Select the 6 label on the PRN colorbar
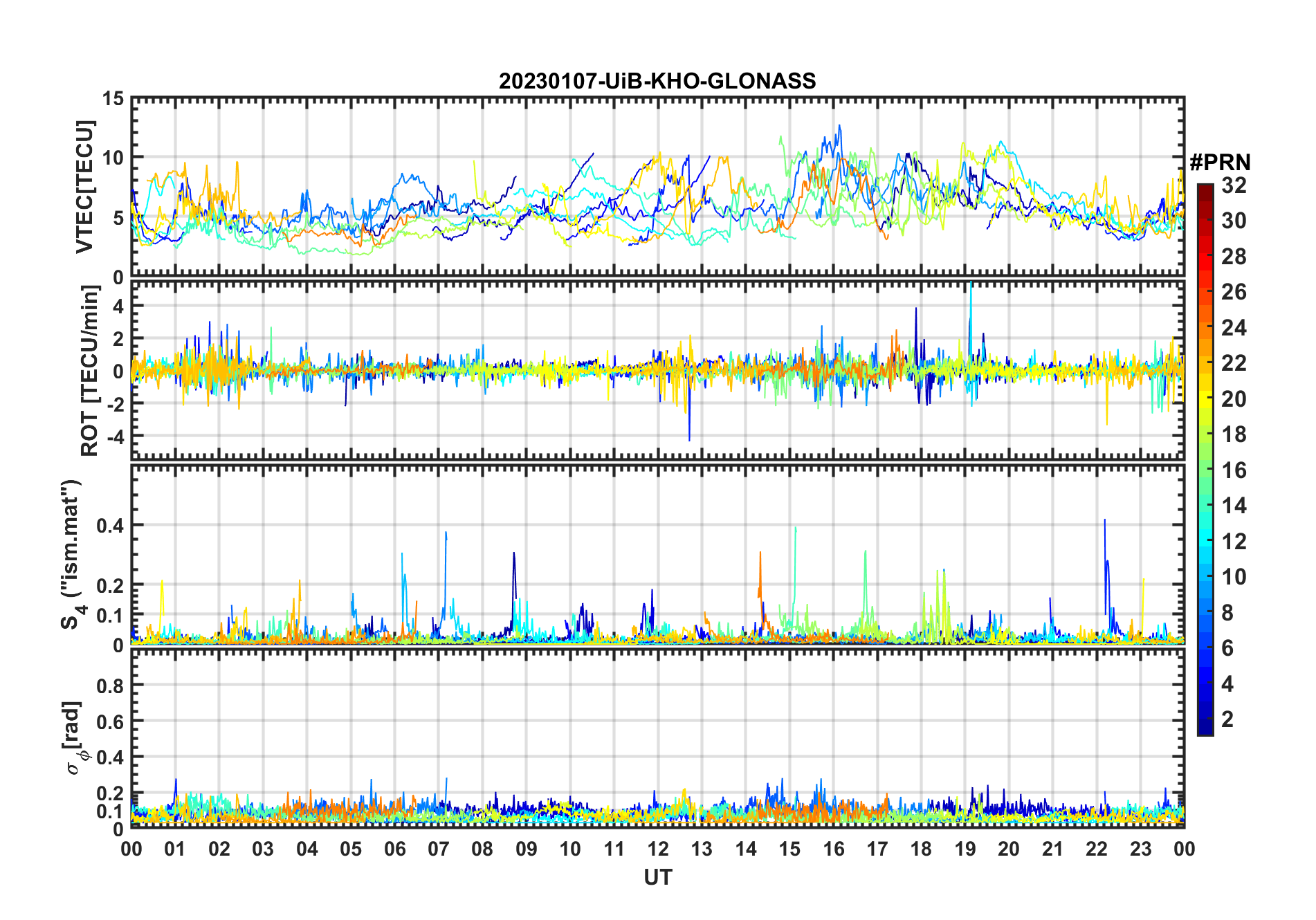This screenshot has height=920, width=1316. (1227, 647)
